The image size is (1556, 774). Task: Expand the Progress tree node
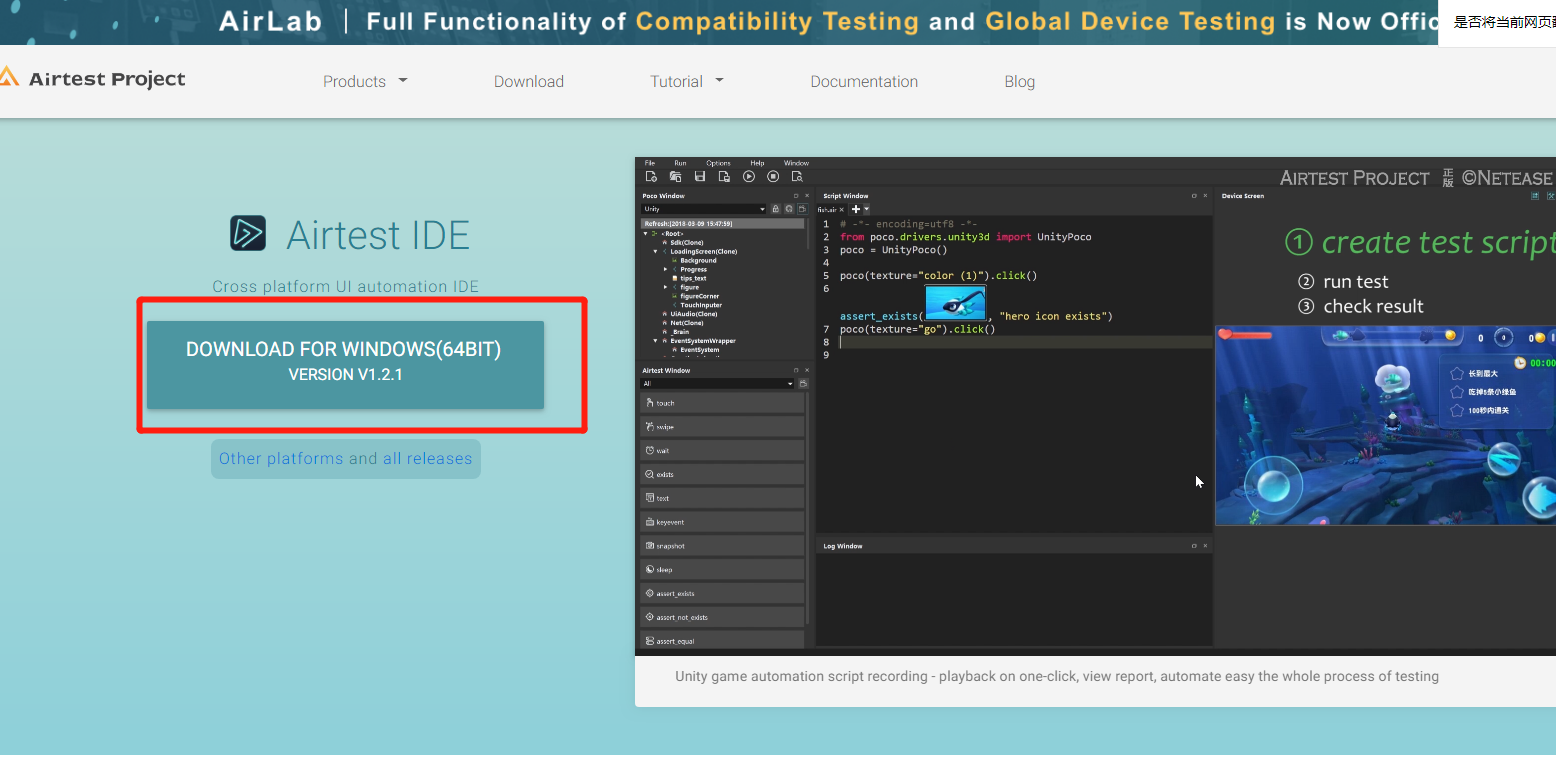pos(665,269)
